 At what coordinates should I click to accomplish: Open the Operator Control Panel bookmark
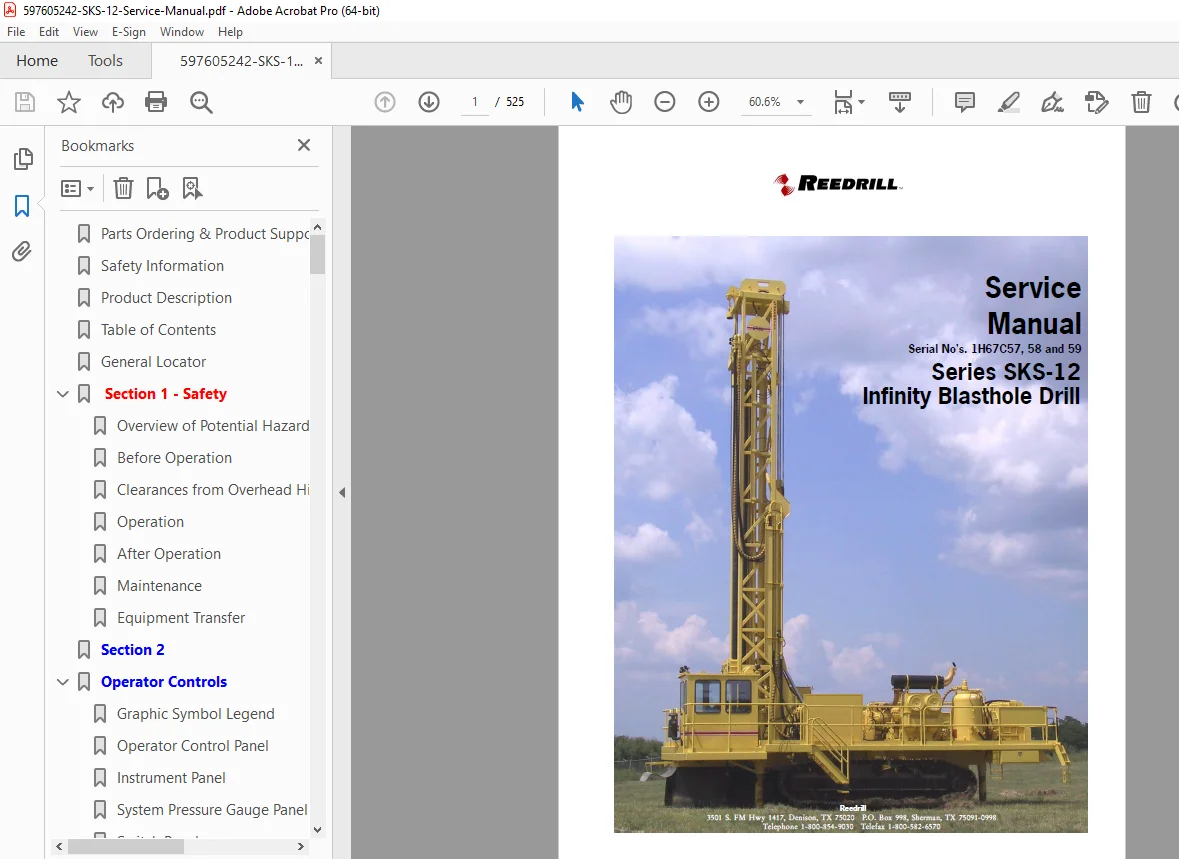192,745
